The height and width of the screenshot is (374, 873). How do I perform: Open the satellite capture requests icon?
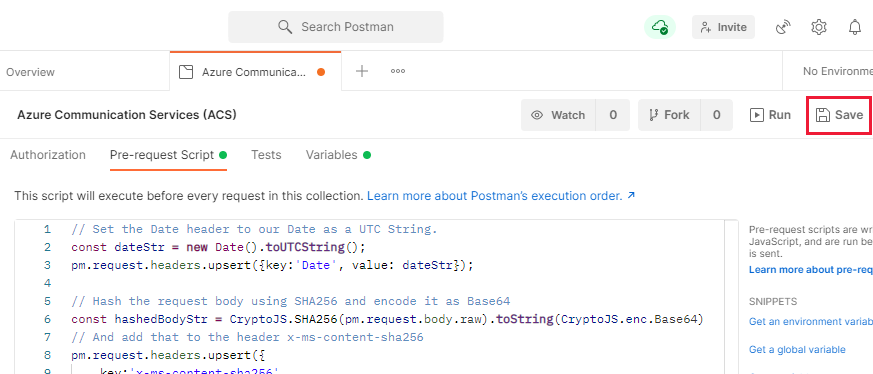point(783,27)
